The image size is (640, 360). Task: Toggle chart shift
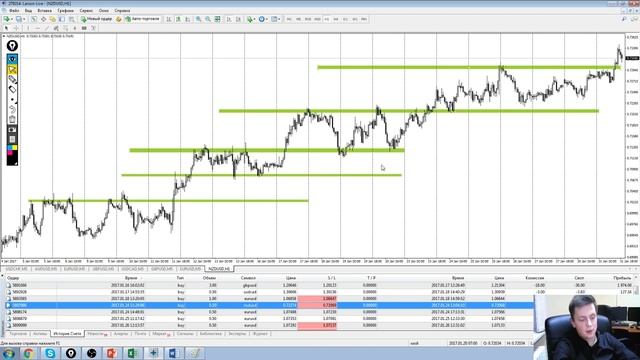[238, 19]
